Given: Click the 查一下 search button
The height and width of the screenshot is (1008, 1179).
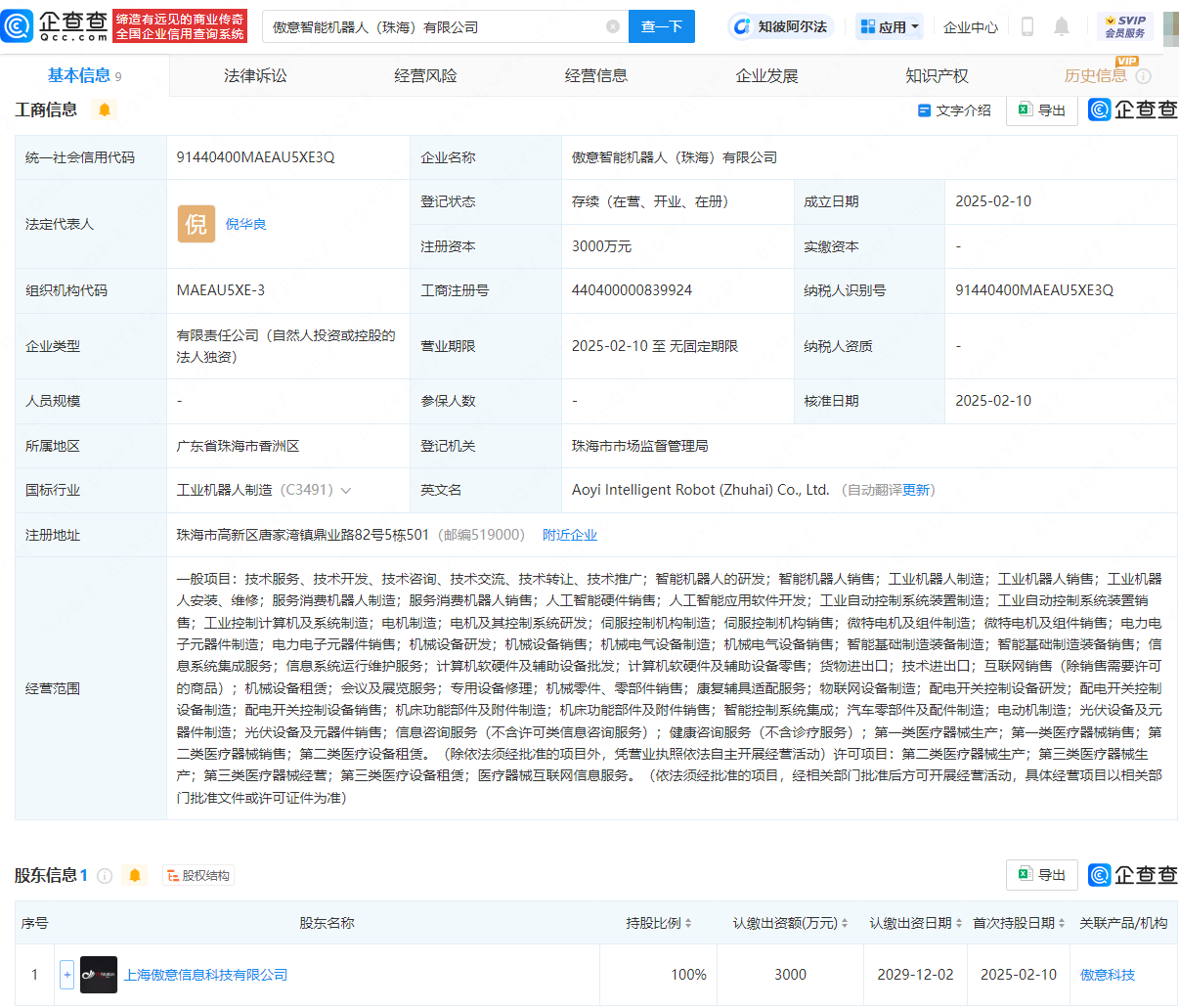Looking at the screenshot, I should pos(661,26).
